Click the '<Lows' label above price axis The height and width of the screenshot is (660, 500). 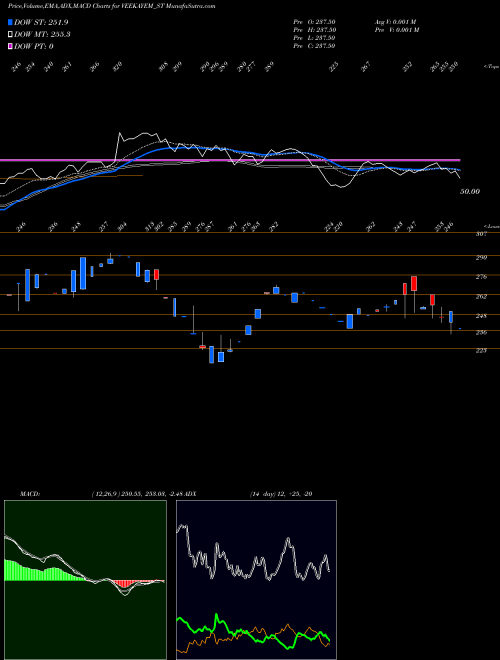point(491,226)
